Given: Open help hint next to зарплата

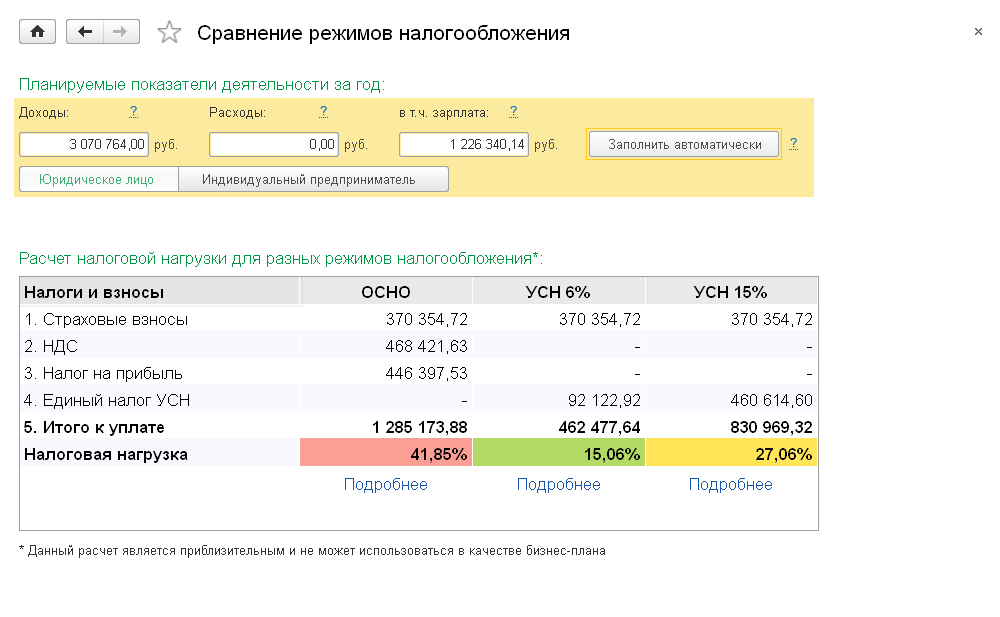Looking at the screenshot, I should pos(513,111).
